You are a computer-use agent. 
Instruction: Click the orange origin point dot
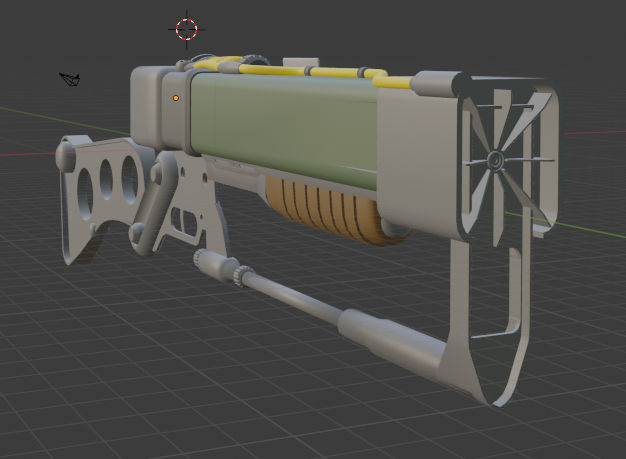click(176, 98)
